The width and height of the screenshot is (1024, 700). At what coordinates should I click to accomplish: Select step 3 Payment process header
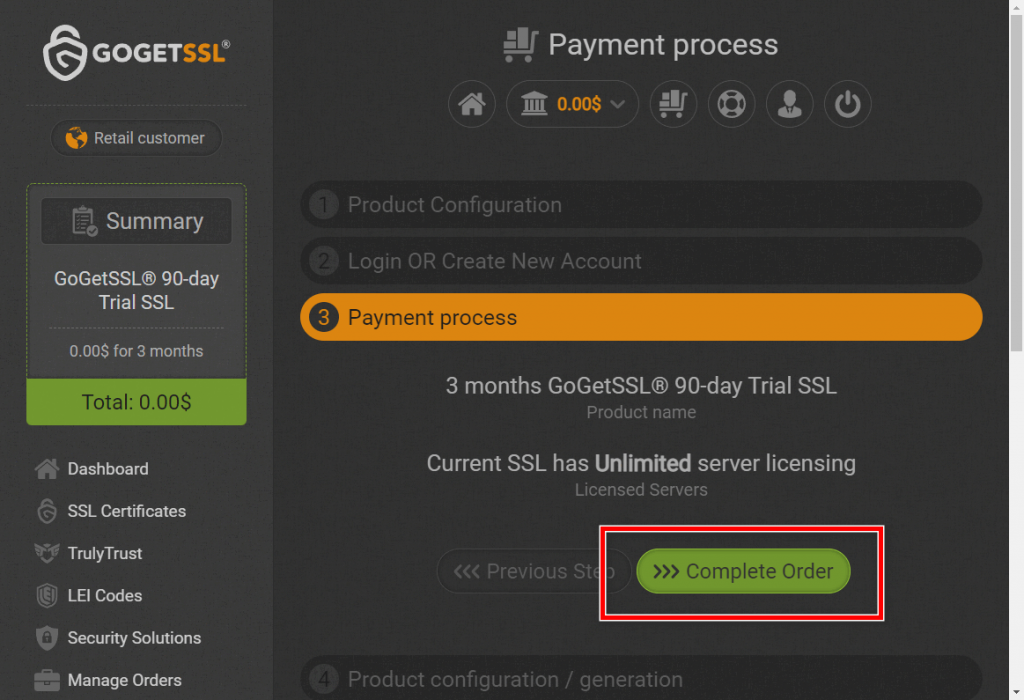click(x=641, y=317)
